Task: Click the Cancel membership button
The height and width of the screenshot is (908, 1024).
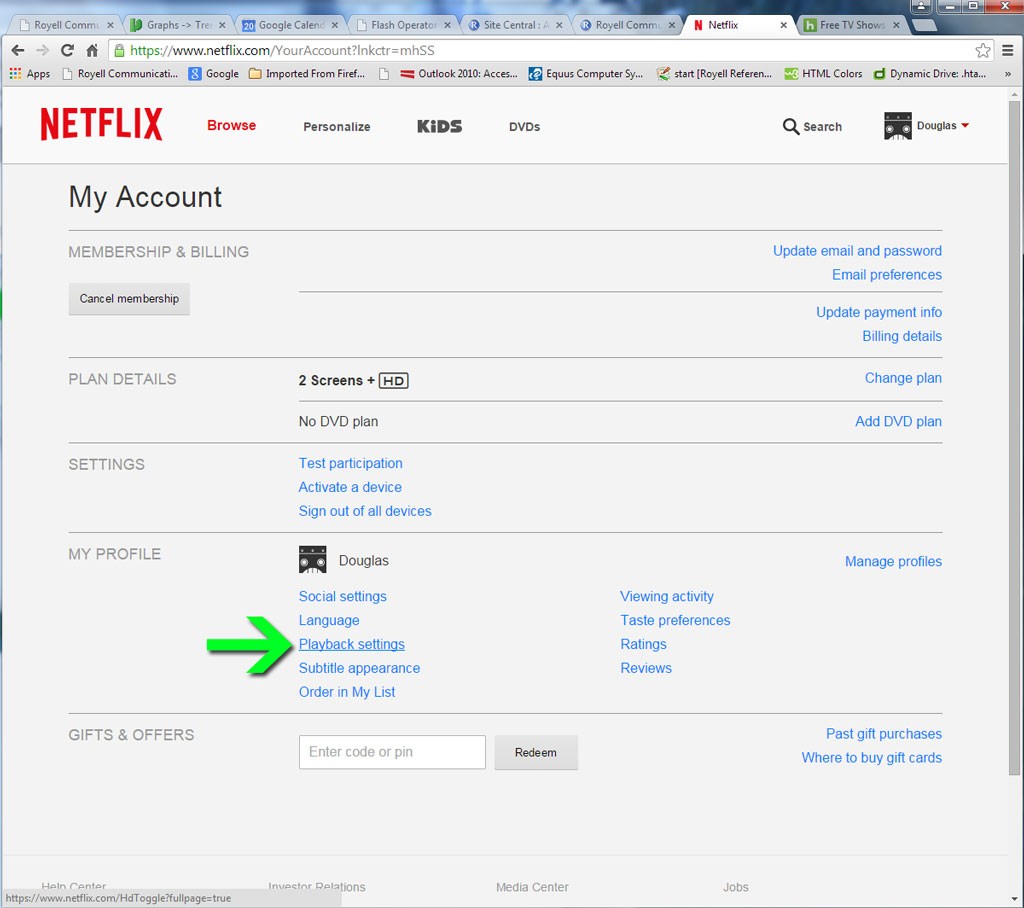Action: [129, 299]
